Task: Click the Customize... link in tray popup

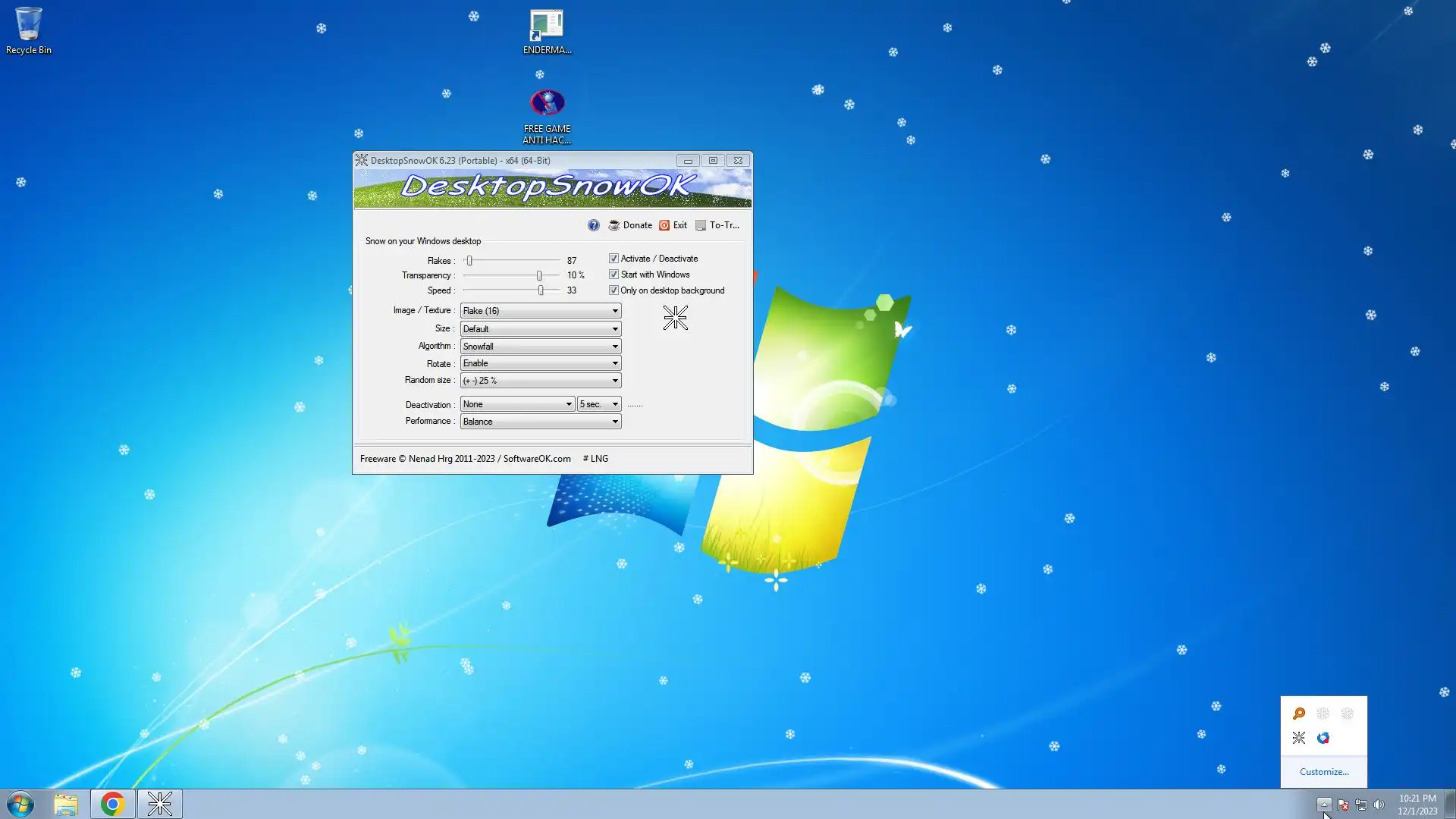Action: tap(1324, 772)
